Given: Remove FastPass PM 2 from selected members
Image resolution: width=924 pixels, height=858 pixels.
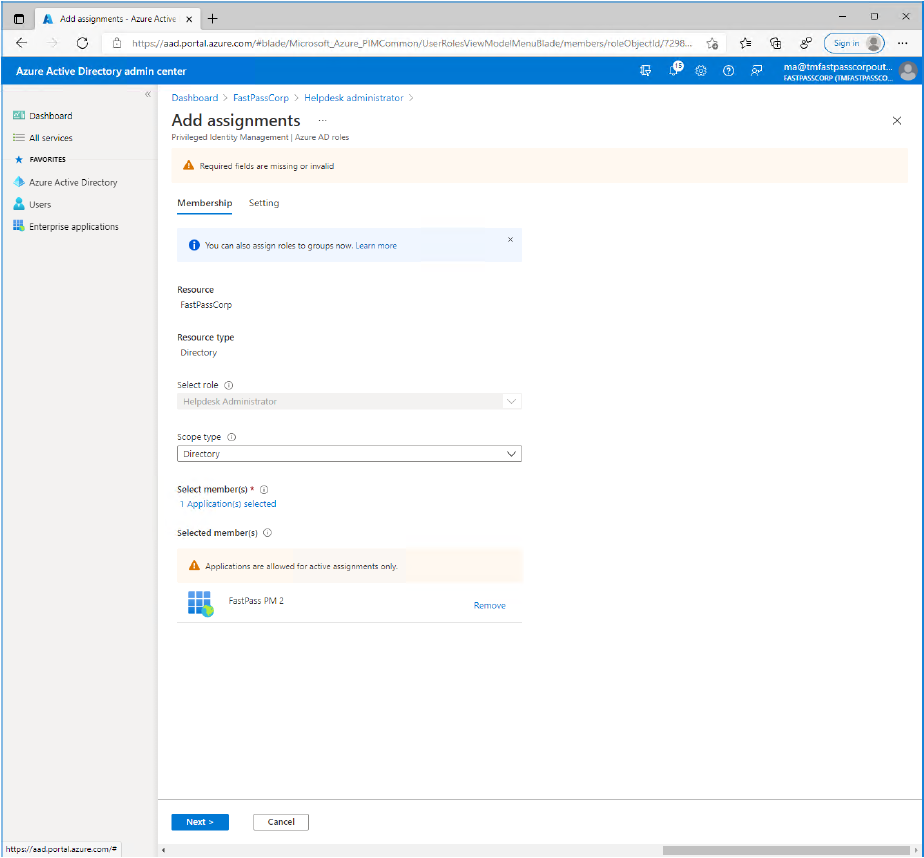Looking at the screenshot, I should coord(489,605).
